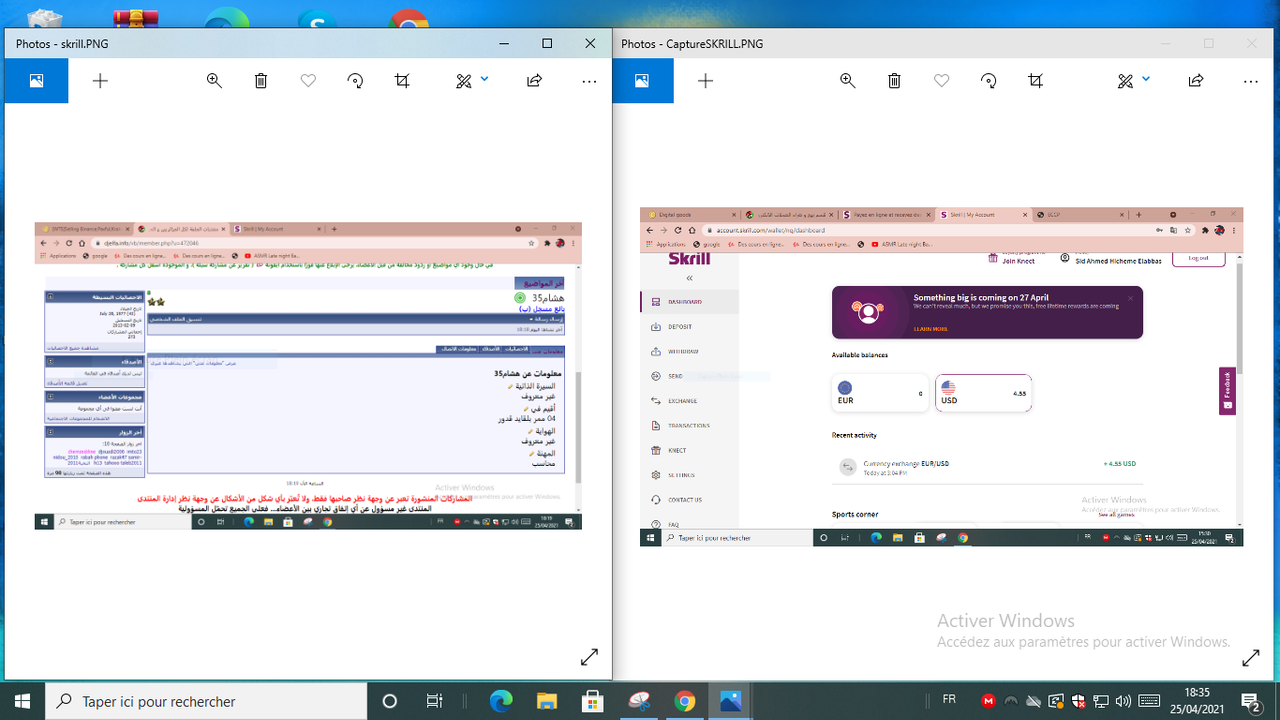Delete the CaptureSKRILL.PNG photo
This screenshot has height=720, width=1280.
coord(895,81)
